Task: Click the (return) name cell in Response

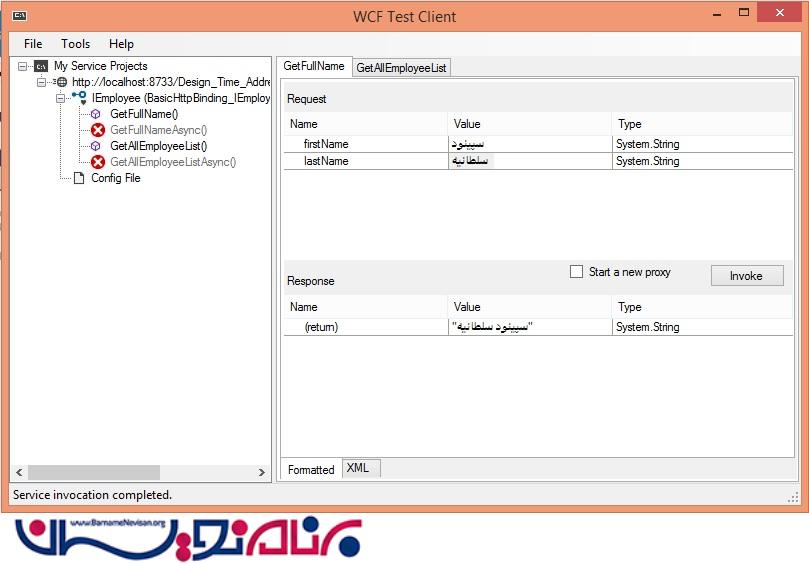Action: coord(366,327)
